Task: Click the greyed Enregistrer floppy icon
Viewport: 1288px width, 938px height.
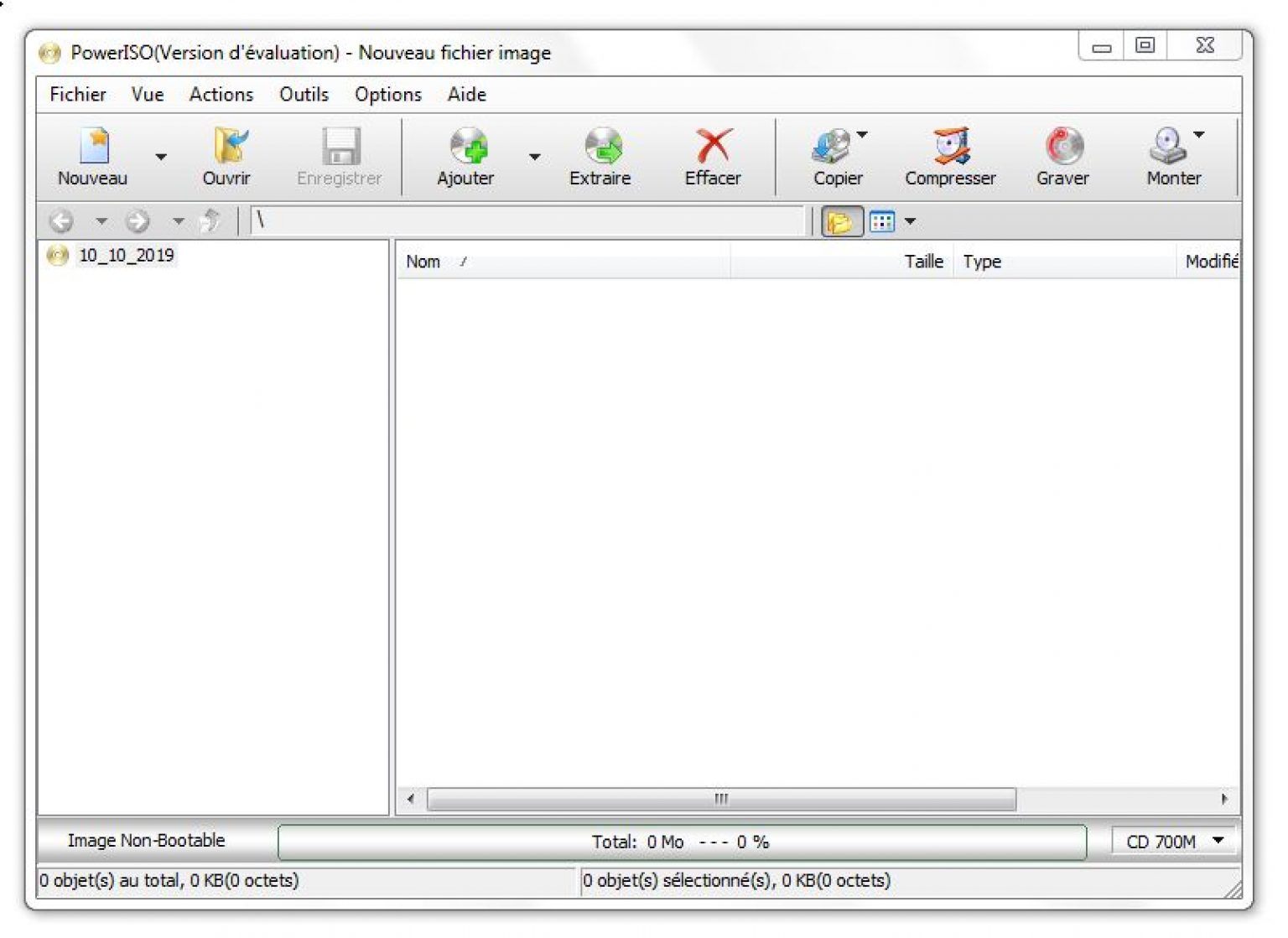Action: (x=340, y=146)
